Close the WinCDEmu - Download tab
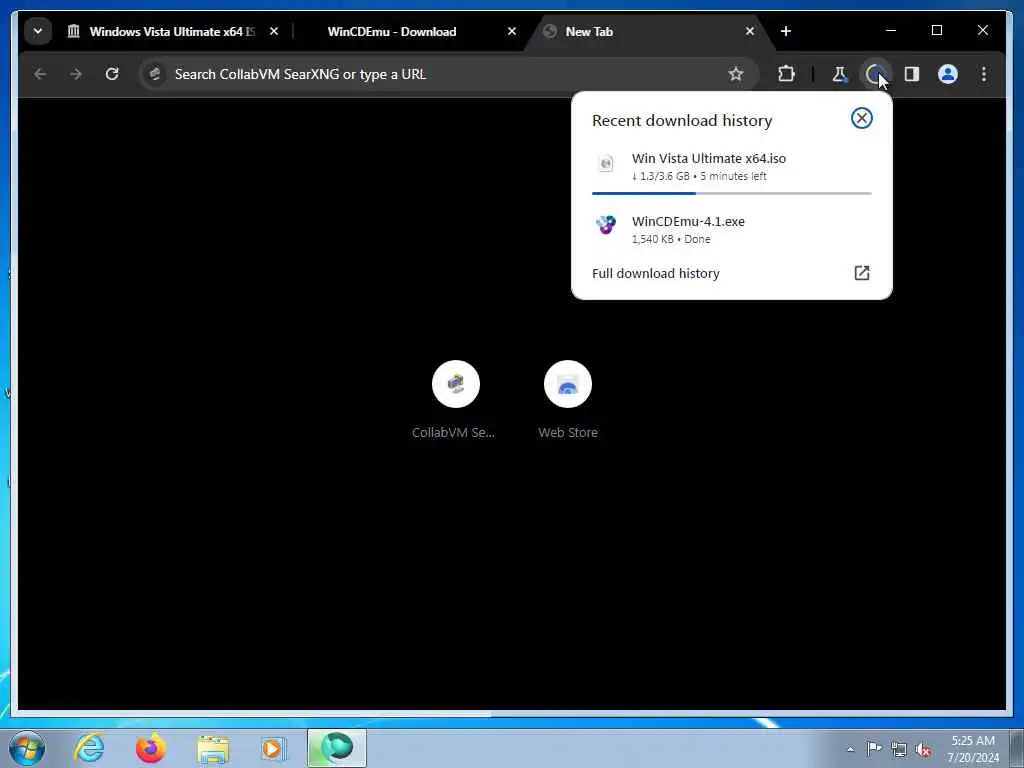Screen dimensions: 1024x768 point(512,31)
